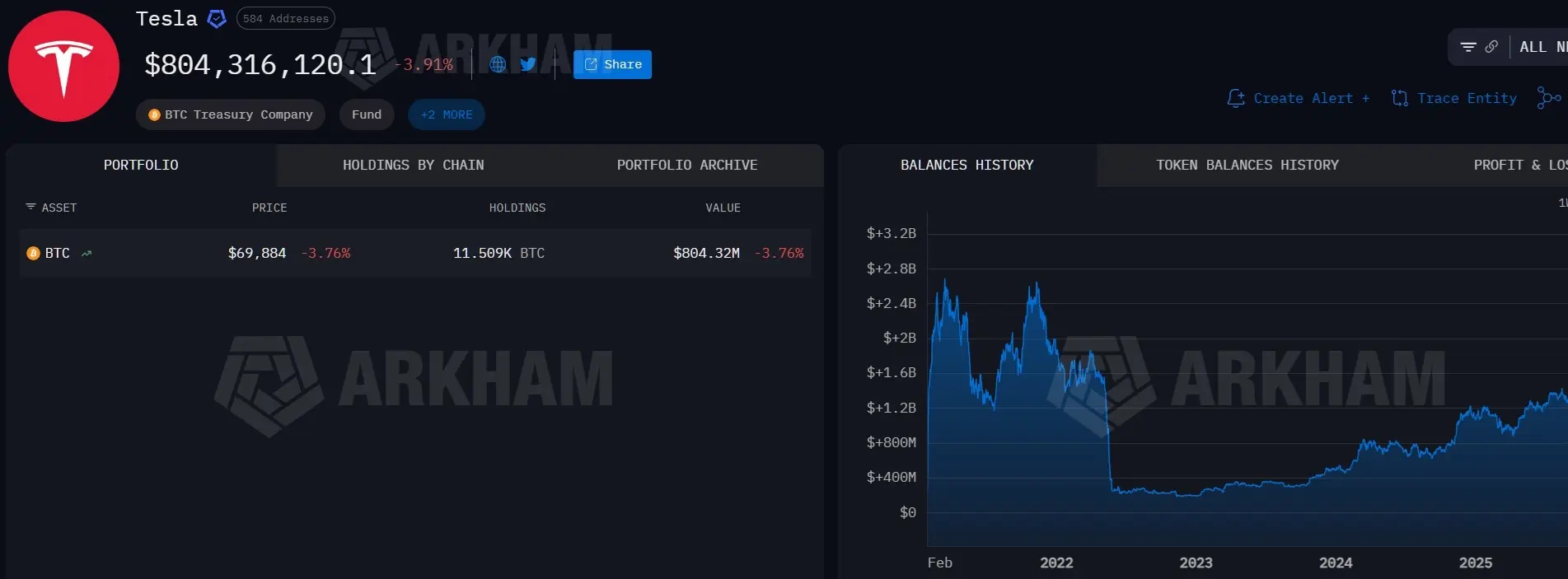Screen dimensions: 1568x579
Task: Select the BTC Treasury Company tag
Action: click(230, 114)
